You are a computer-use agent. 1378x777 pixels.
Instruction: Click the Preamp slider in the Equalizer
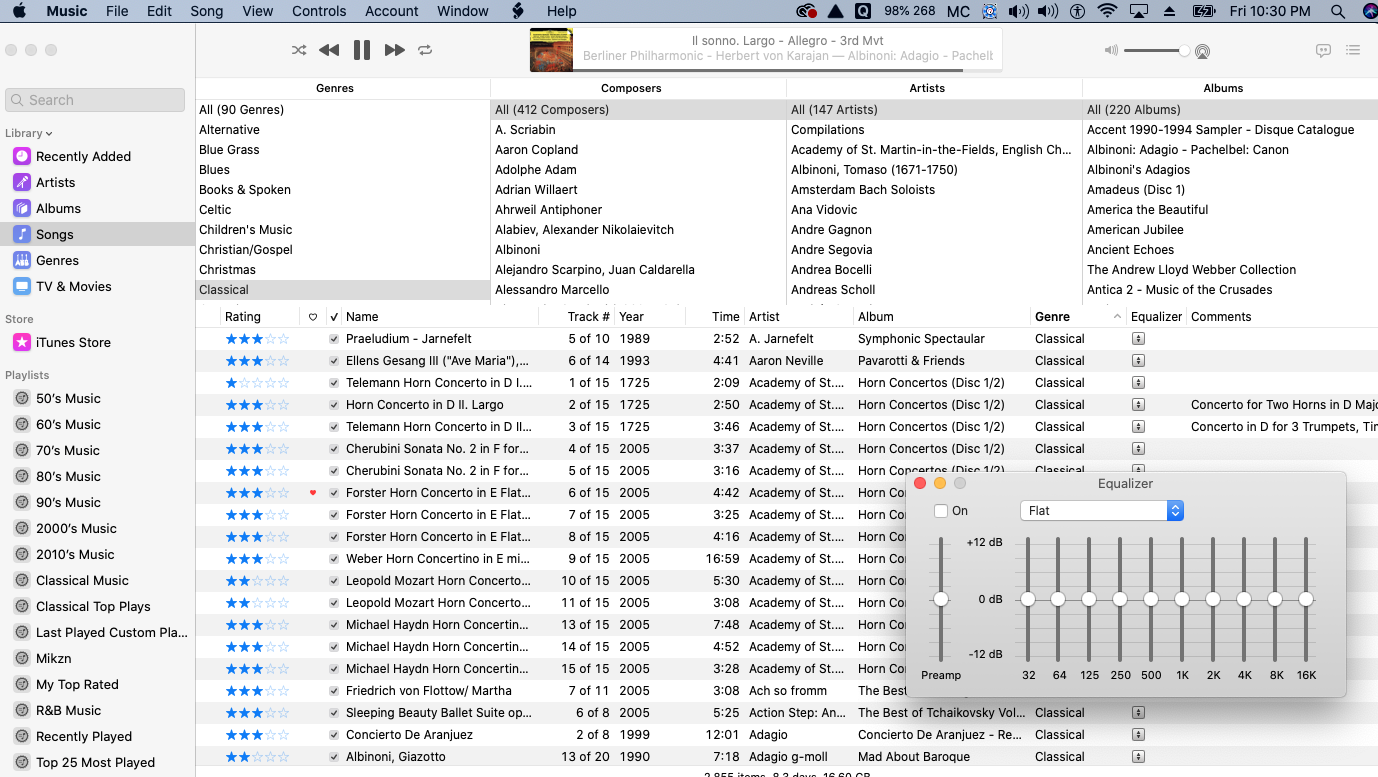(941, 599)
